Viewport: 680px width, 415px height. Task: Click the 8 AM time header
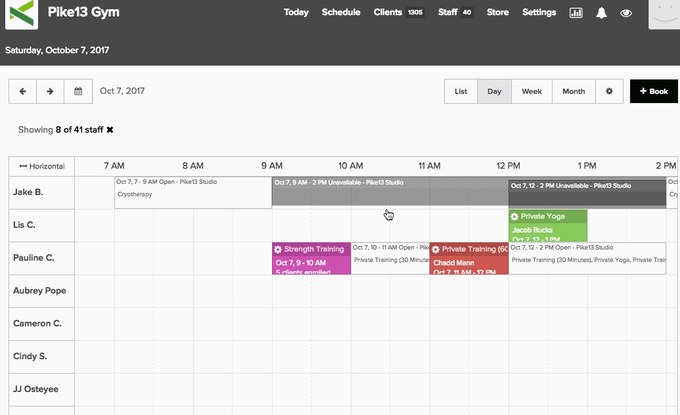coord(193,166)
